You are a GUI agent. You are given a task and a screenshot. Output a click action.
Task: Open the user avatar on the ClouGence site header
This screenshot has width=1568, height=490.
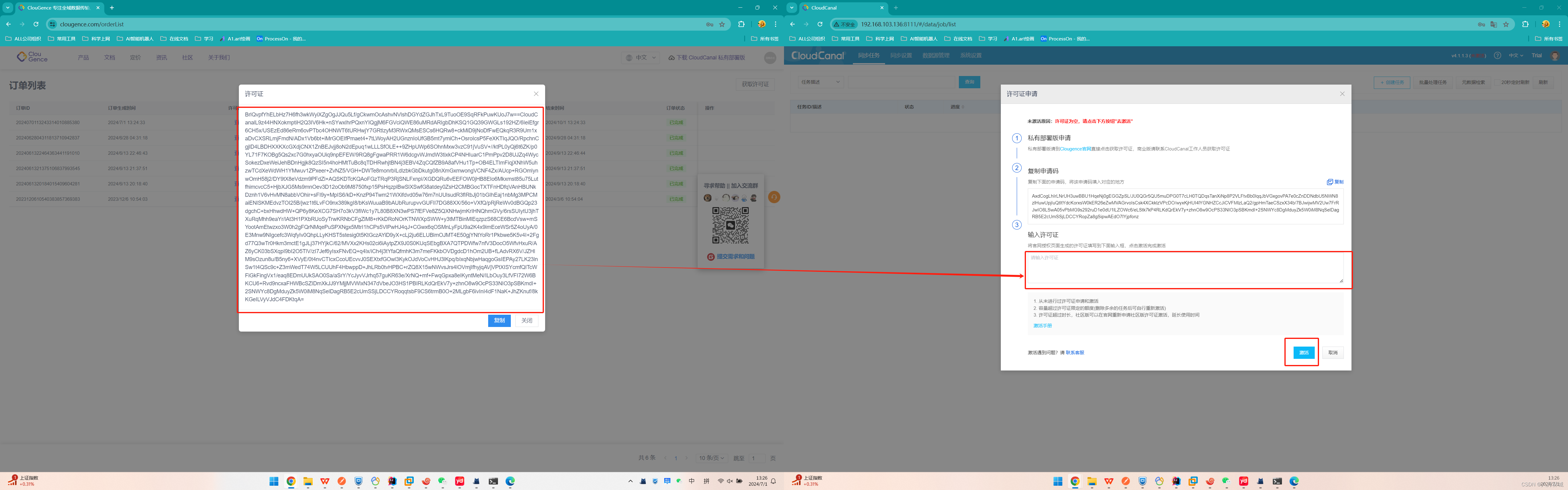tap(769, 57)
